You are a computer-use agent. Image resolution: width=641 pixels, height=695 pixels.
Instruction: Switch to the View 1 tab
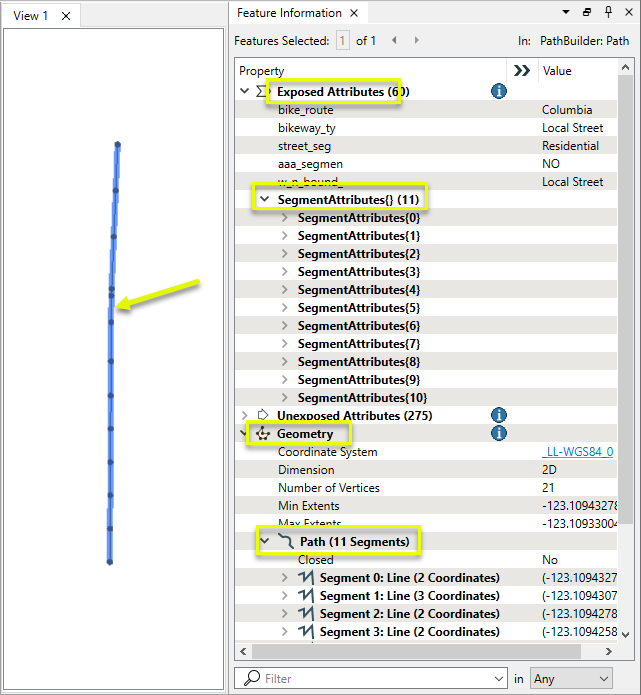coord(30,16)
